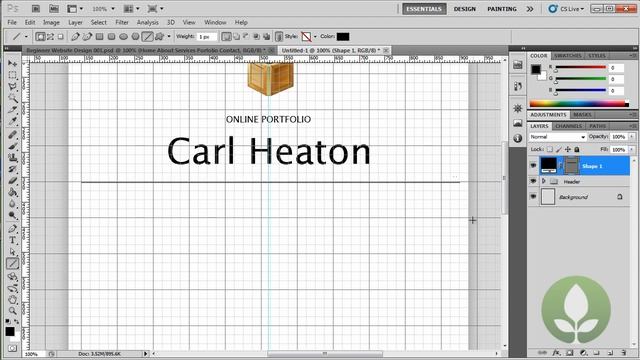The height and width of the screenshot is (360, 640).
Task: Show more workspaces via the double-arrow
Action: tap(530, 9)
